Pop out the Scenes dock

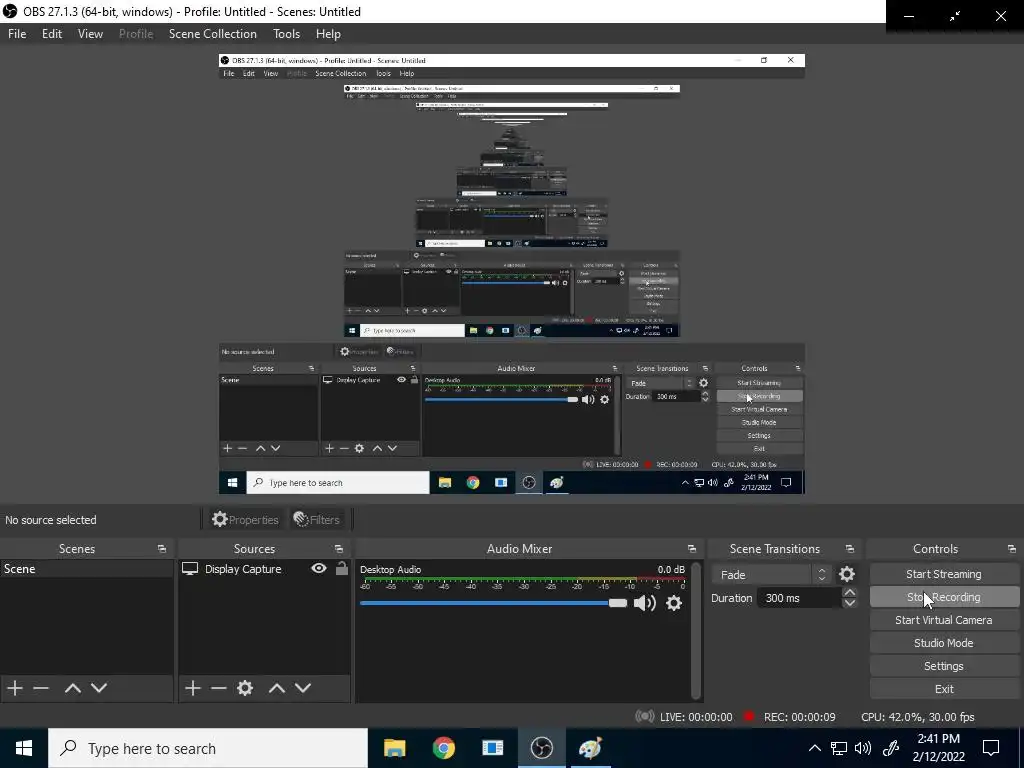[x=162, y=549]
